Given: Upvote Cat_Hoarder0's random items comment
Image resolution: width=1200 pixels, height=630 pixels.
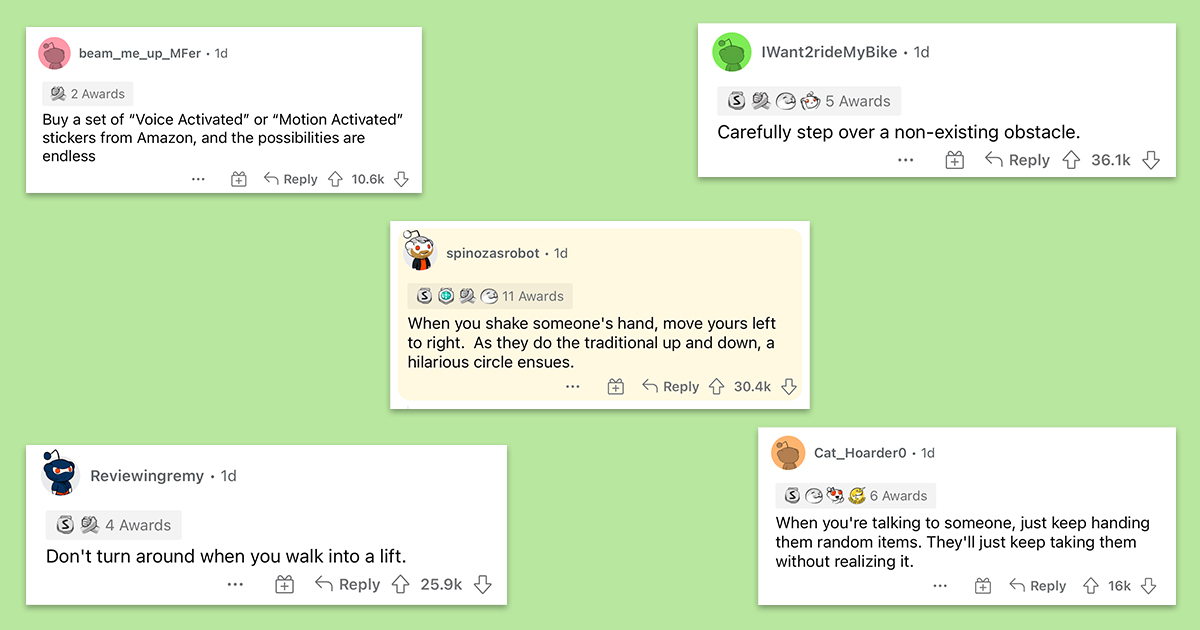Looking at the screenshot, I should pyautogui.click(x=1091, y=586).
